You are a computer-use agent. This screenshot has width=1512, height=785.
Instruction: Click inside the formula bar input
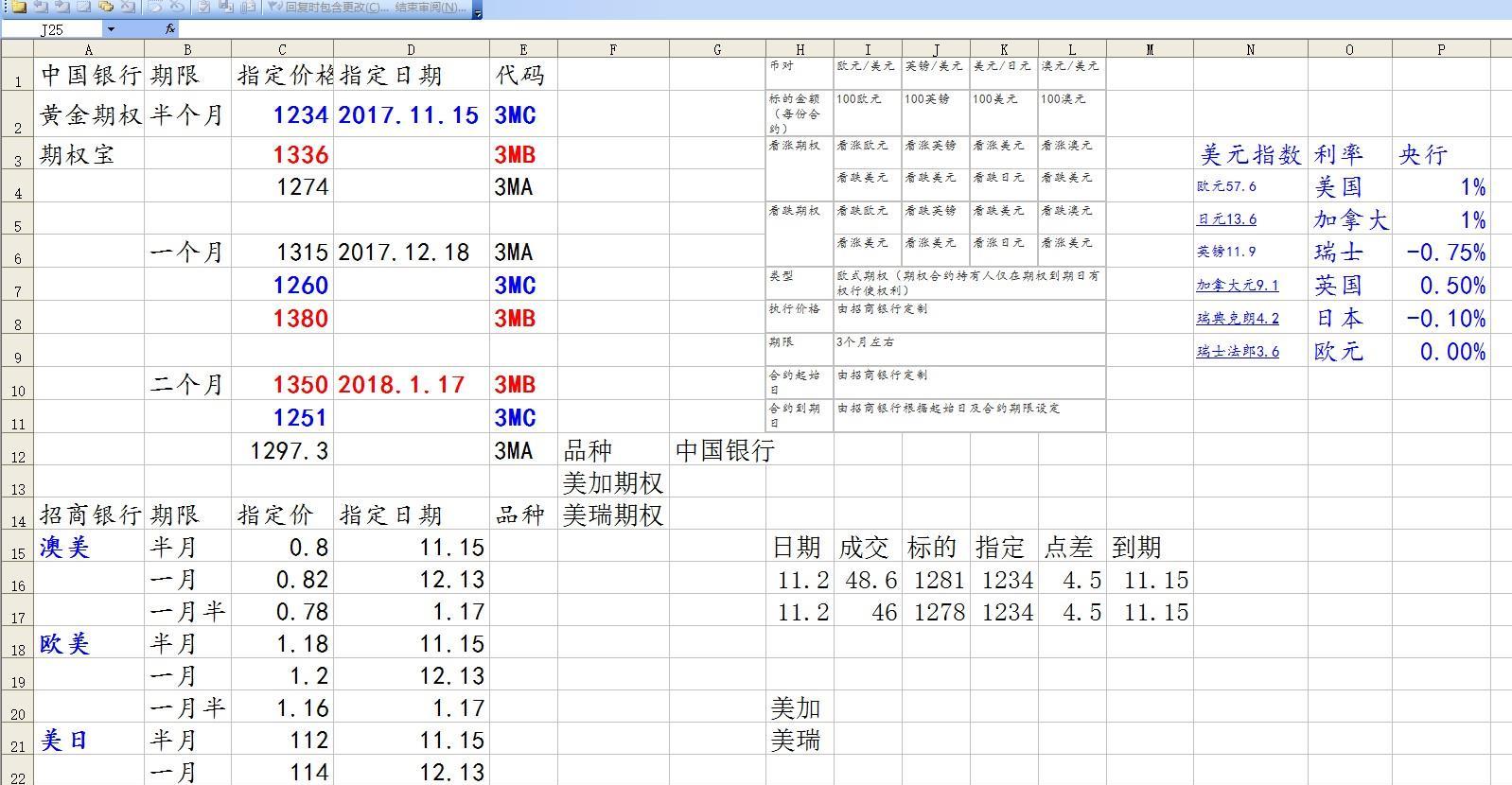pos(757,29)
